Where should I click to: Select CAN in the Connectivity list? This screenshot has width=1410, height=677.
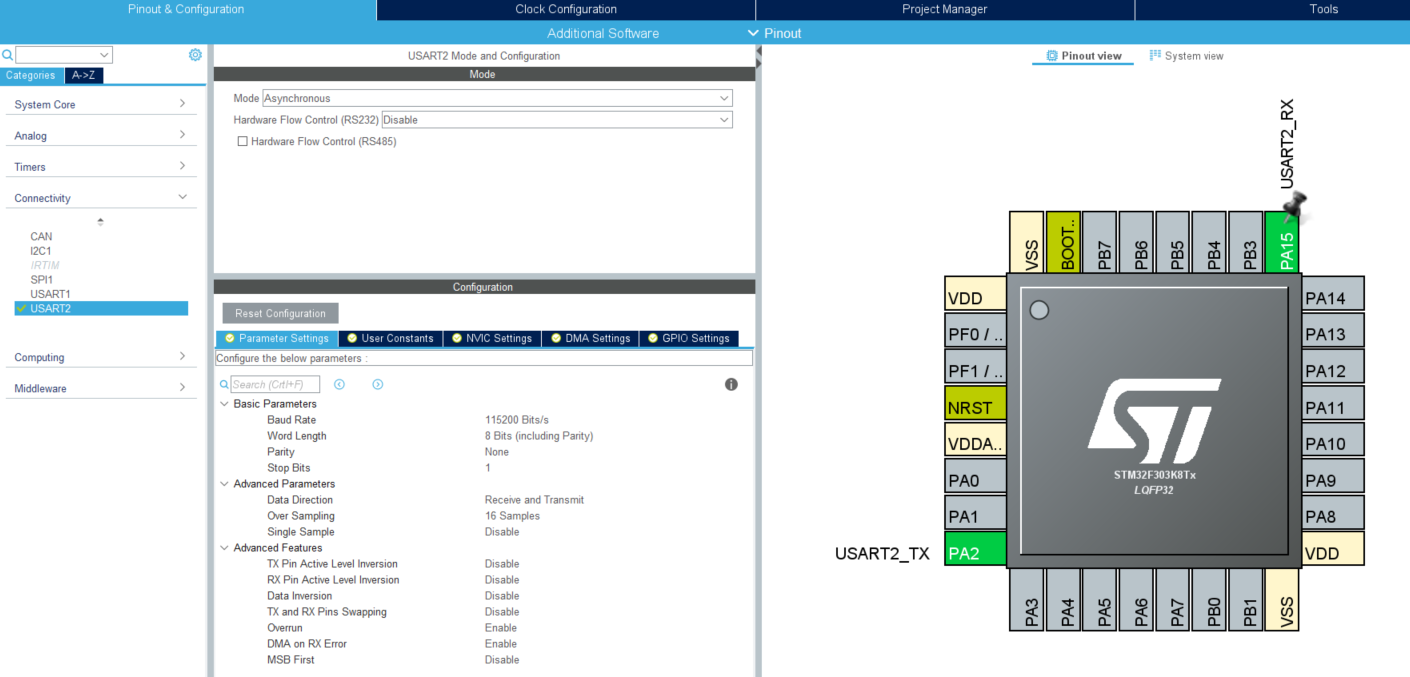coord(41,237)
